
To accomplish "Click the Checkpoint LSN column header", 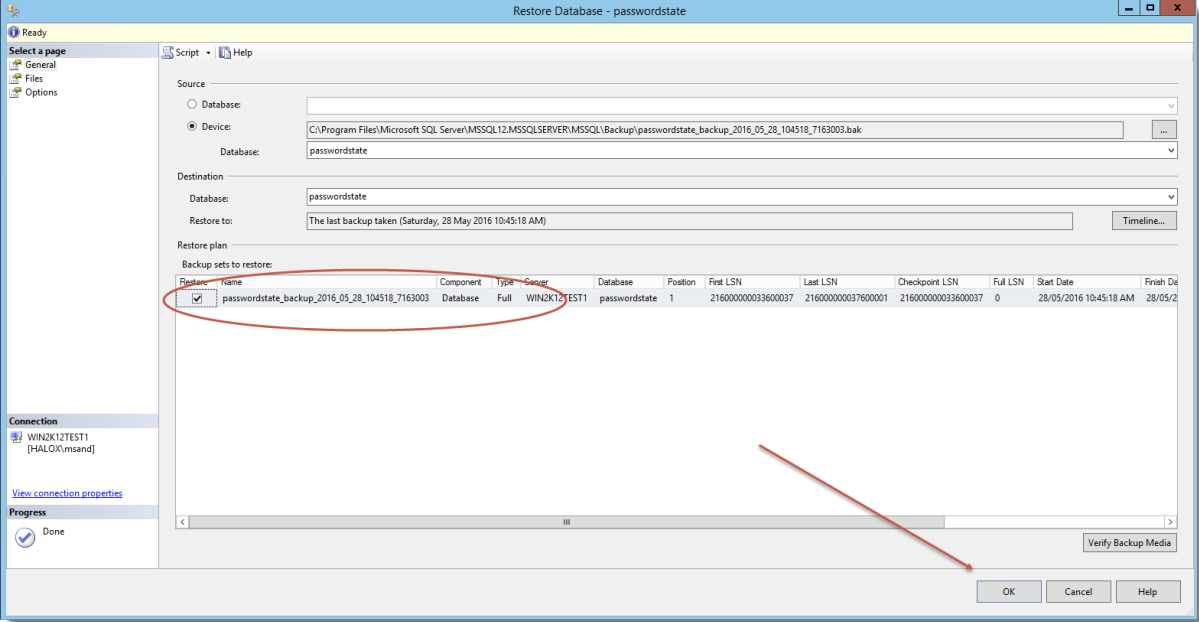I will point(942,282).
